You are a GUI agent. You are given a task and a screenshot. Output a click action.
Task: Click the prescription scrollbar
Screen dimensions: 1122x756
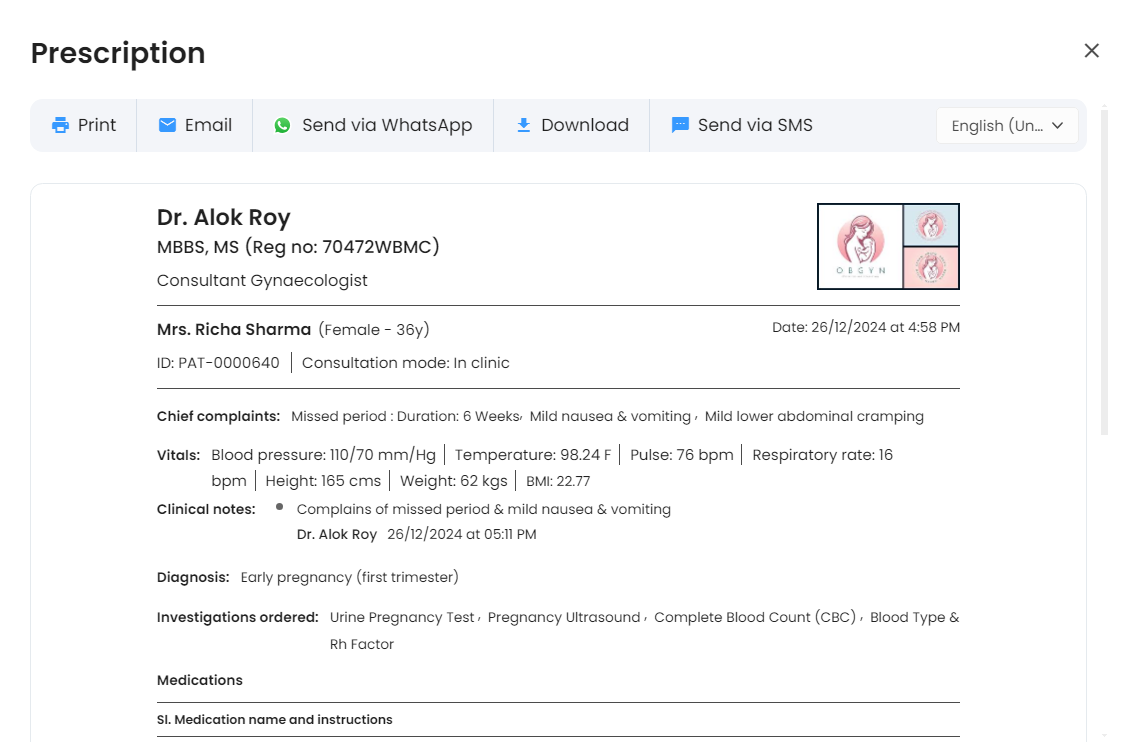1104,270
